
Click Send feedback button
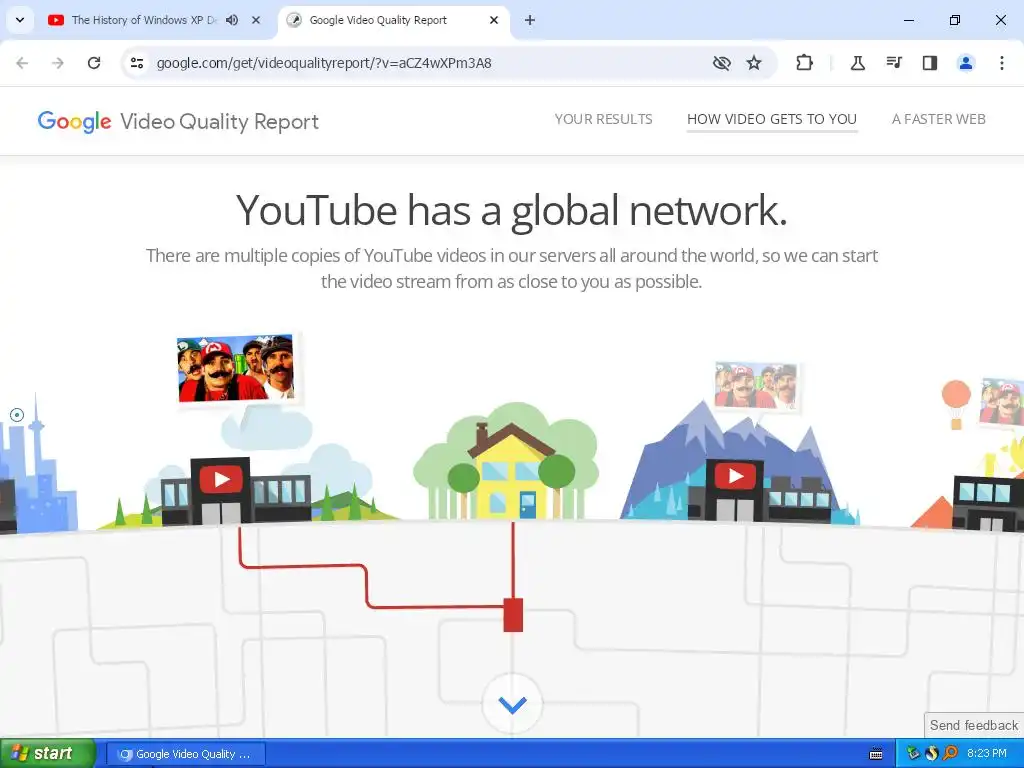[x=974, y=725]
